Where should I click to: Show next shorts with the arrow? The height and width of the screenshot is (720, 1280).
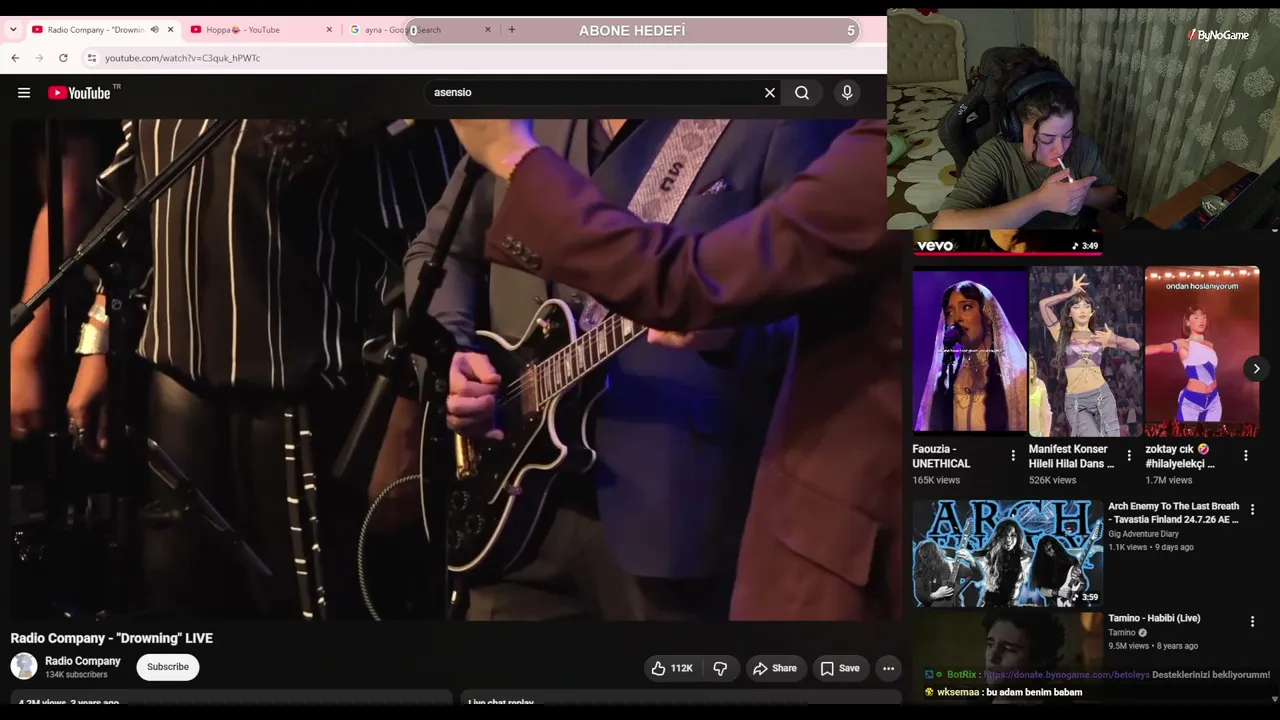click(x=1257, y=369)
